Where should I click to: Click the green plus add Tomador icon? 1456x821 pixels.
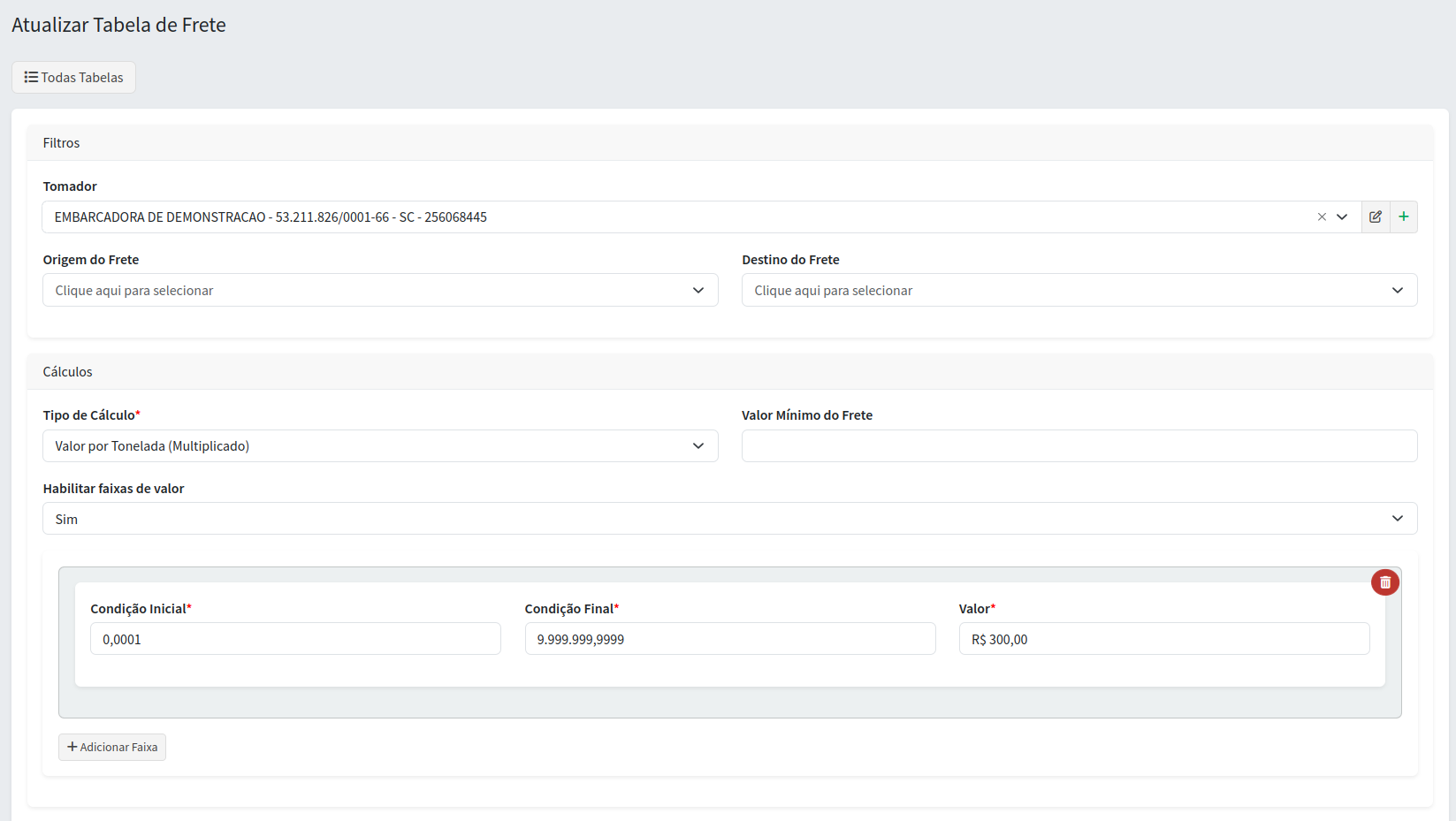click(x=1403, y=217)
